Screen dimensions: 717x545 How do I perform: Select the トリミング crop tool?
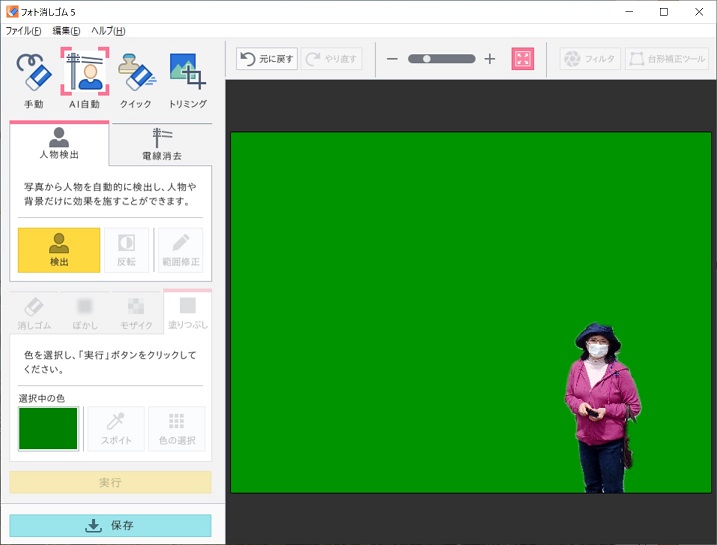coord(187,80)
